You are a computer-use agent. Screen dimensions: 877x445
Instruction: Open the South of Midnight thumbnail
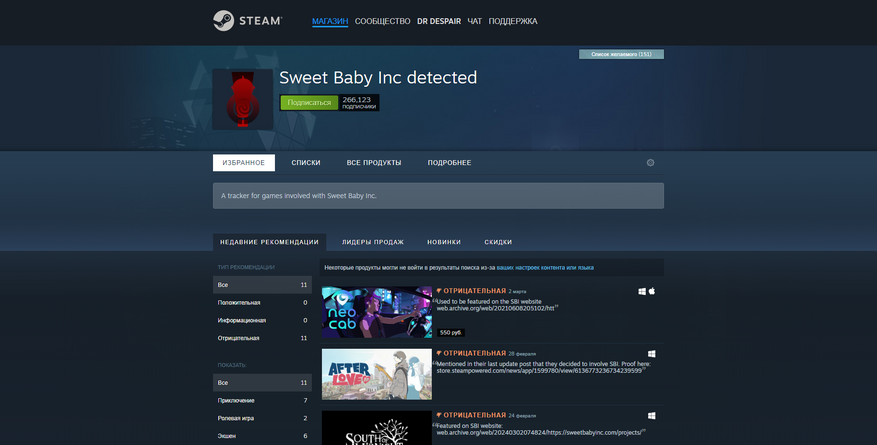point(377,428)
